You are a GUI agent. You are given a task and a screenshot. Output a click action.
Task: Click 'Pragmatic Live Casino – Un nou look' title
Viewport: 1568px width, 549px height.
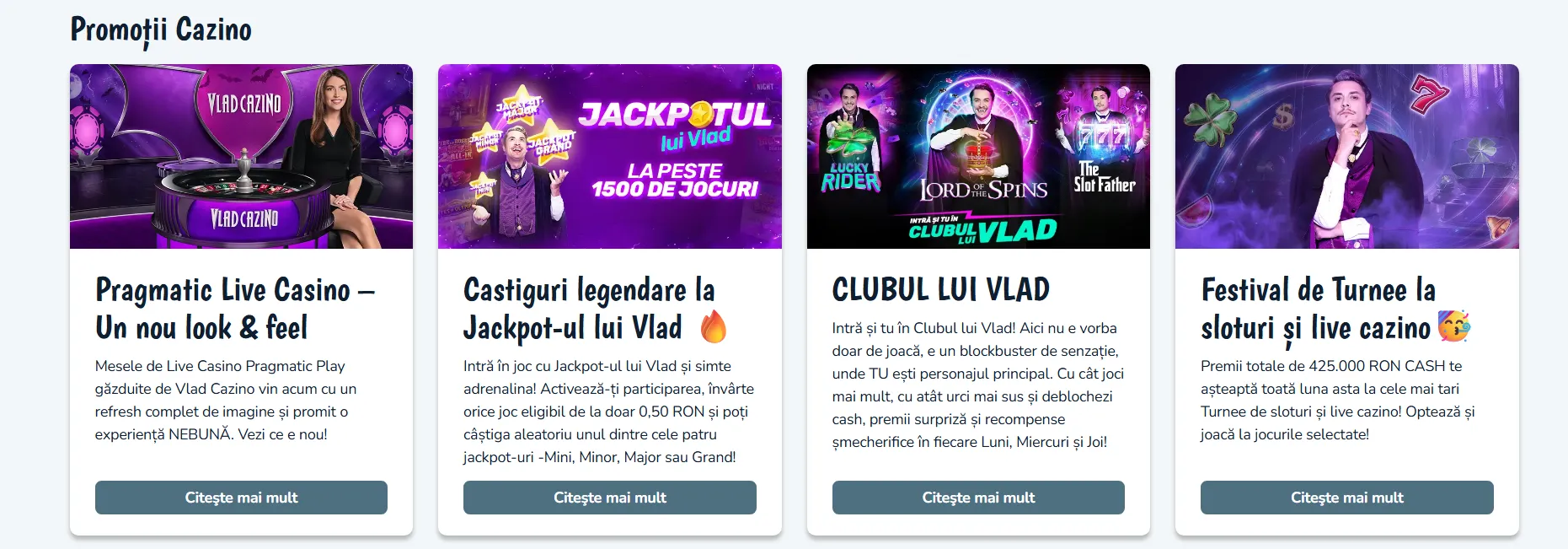coord(235,309)
